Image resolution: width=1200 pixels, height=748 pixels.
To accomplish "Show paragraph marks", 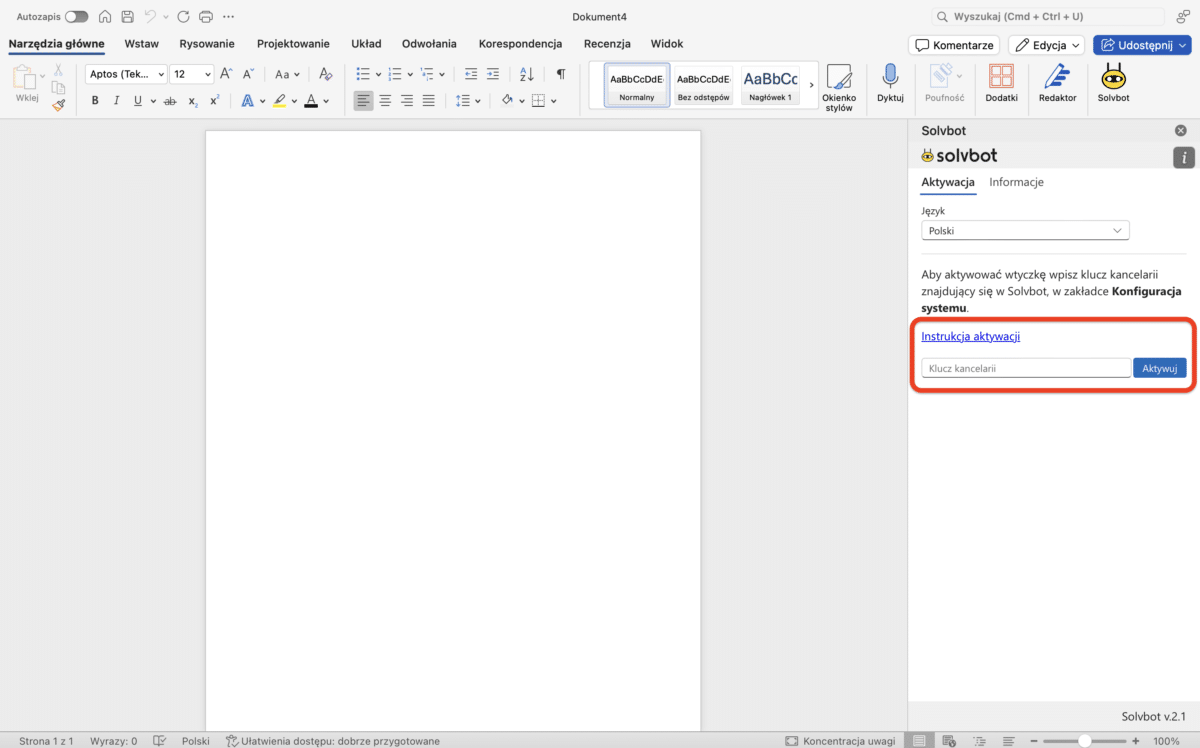I will tap(561, 74).
